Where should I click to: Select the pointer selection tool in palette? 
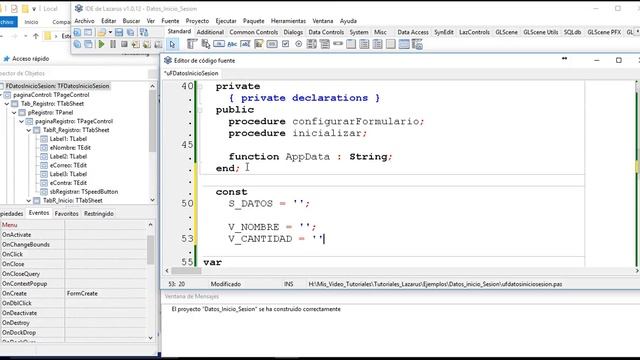click(x=172, y=44)
